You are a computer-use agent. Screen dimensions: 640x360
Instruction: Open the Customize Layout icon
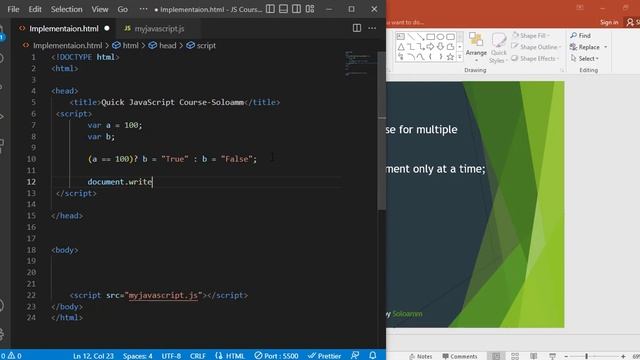point(310,9)
